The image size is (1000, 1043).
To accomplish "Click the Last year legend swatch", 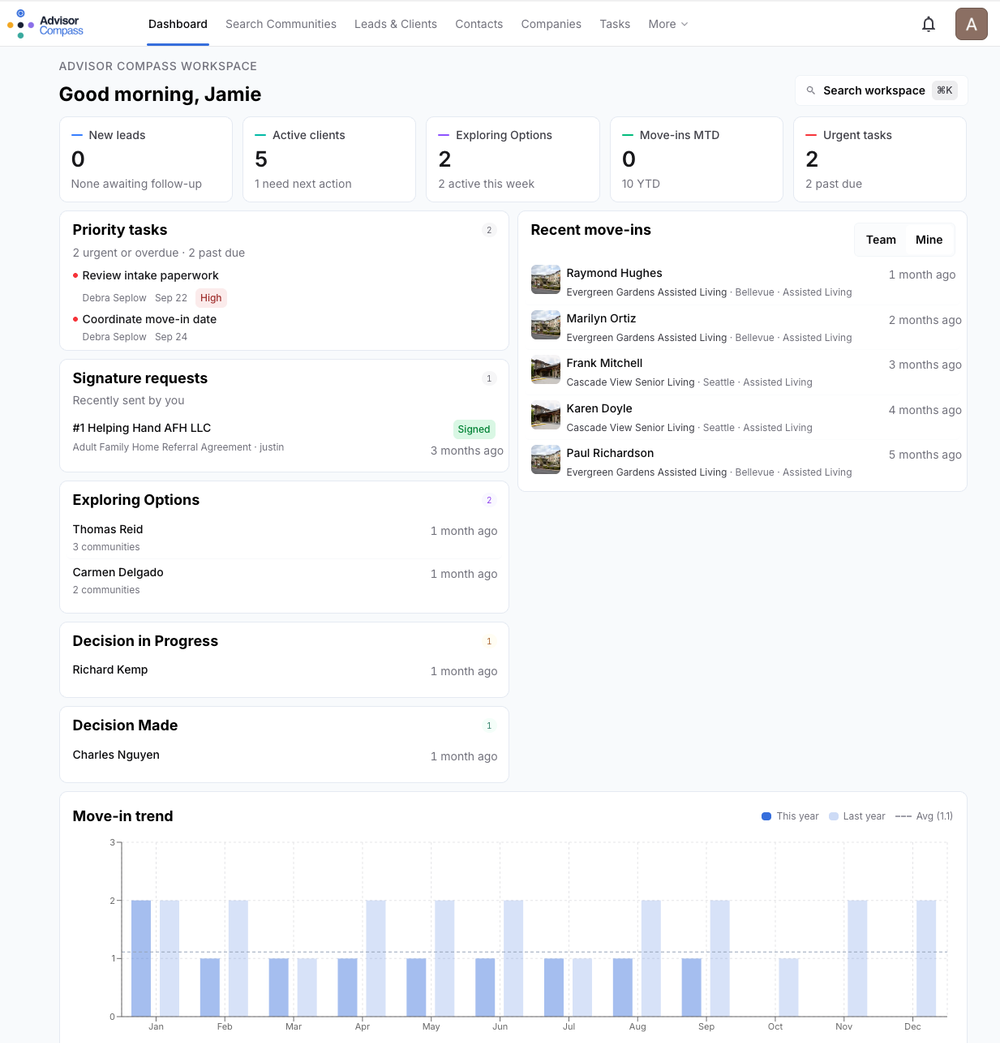I will point(833,816).
